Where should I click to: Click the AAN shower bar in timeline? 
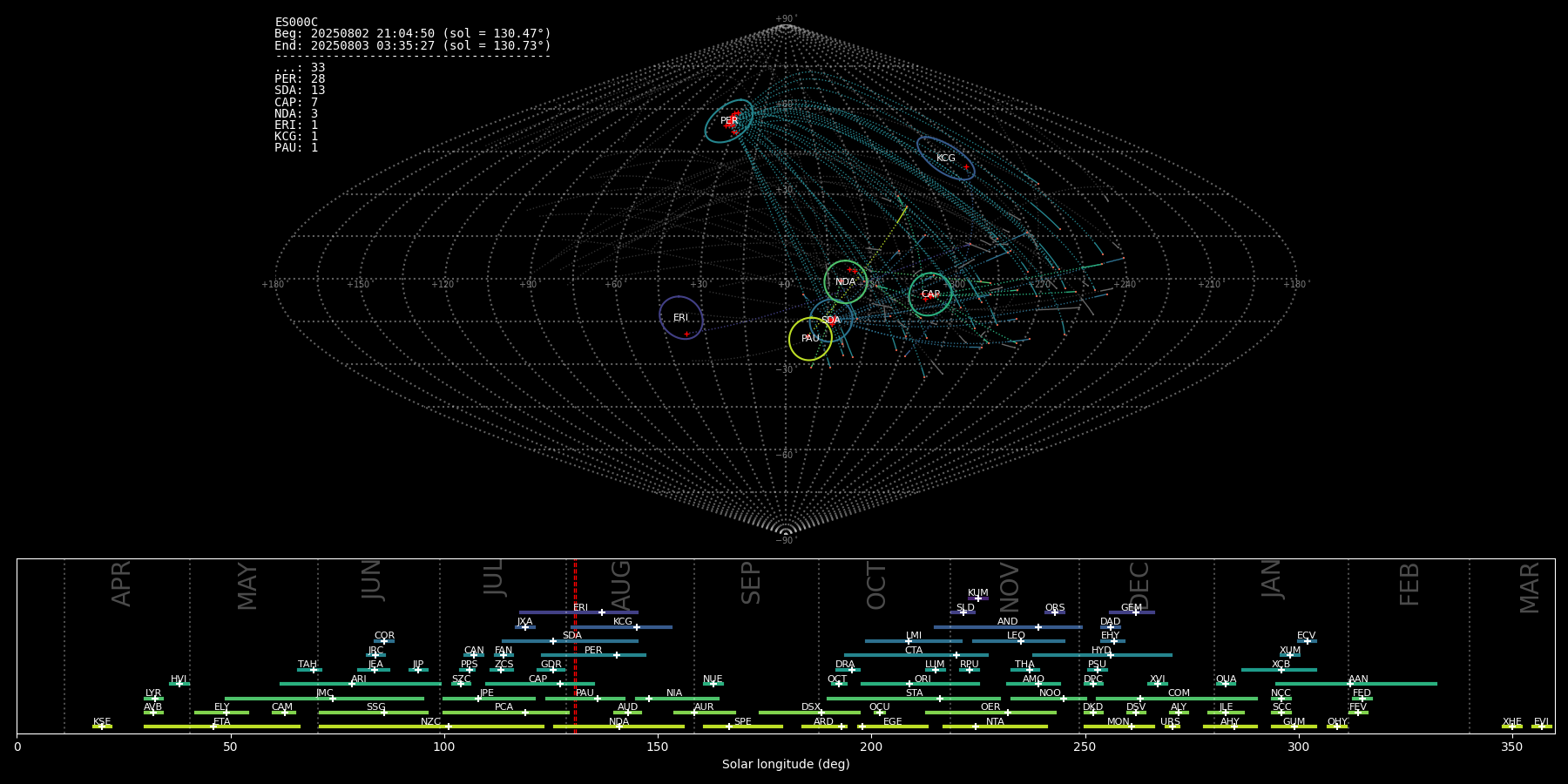(1356, 684)
